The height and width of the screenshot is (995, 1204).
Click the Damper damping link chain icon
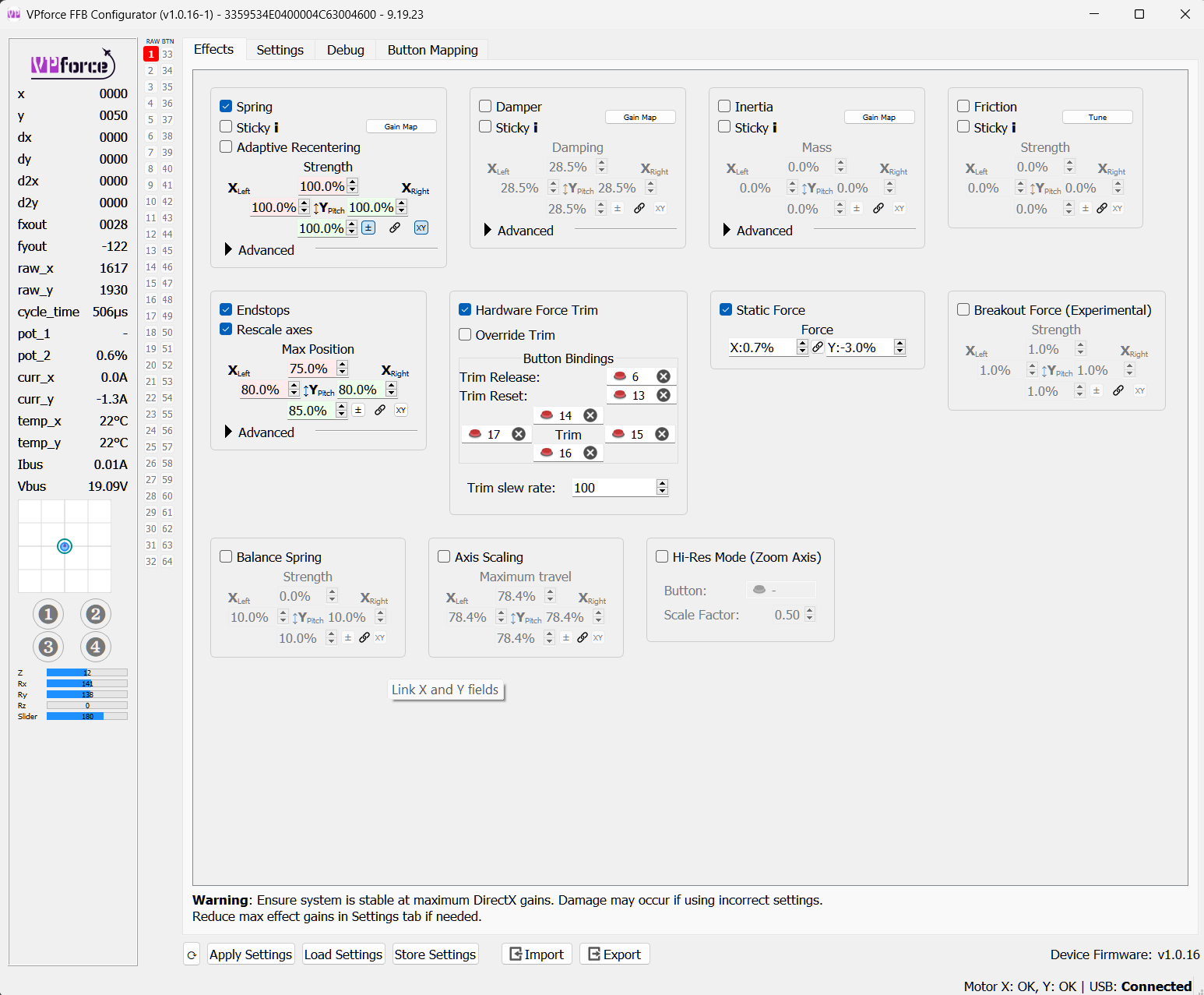639,208
